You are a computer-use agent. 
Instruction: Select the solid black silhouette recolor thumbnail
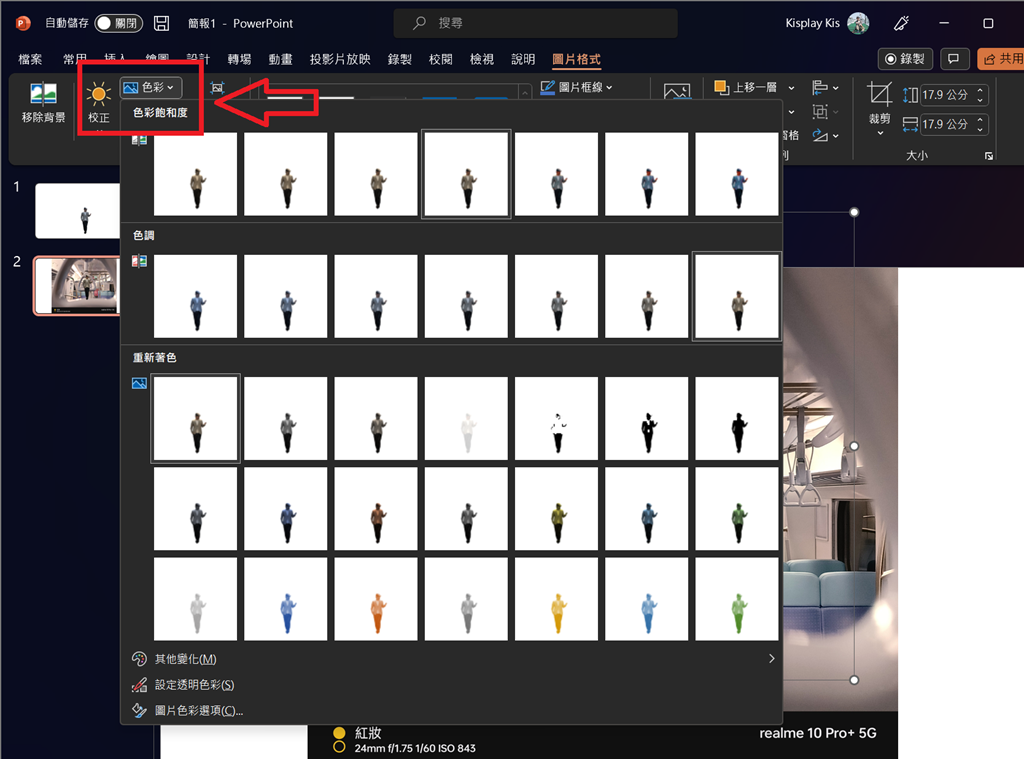click(737, 418)
